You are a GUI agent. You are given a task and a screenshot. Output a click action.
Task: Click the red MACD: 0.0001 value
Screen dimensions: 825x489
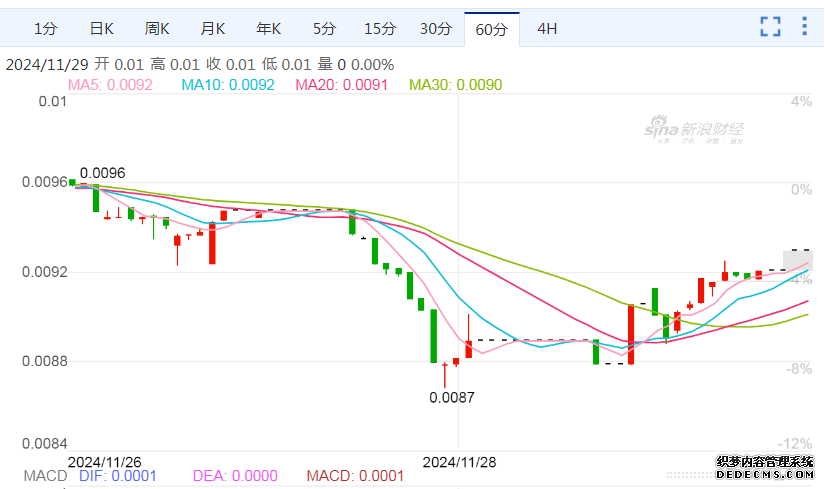tap(355, 476)
